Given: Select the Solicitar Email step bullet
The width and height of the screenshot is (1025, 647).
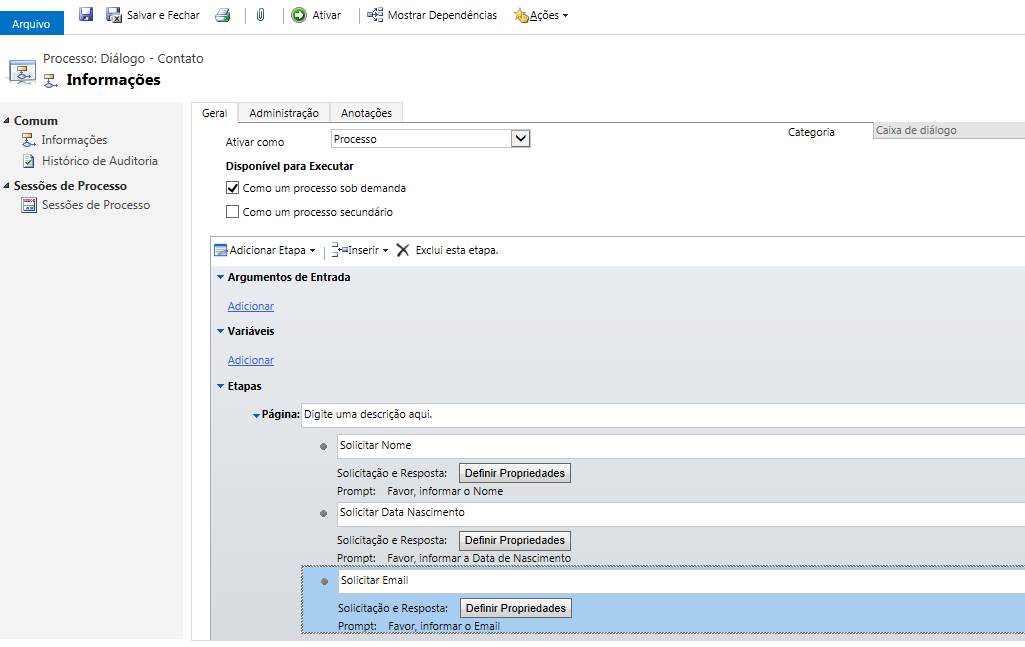Looking at the screenshot, I should tap(324, 581).
